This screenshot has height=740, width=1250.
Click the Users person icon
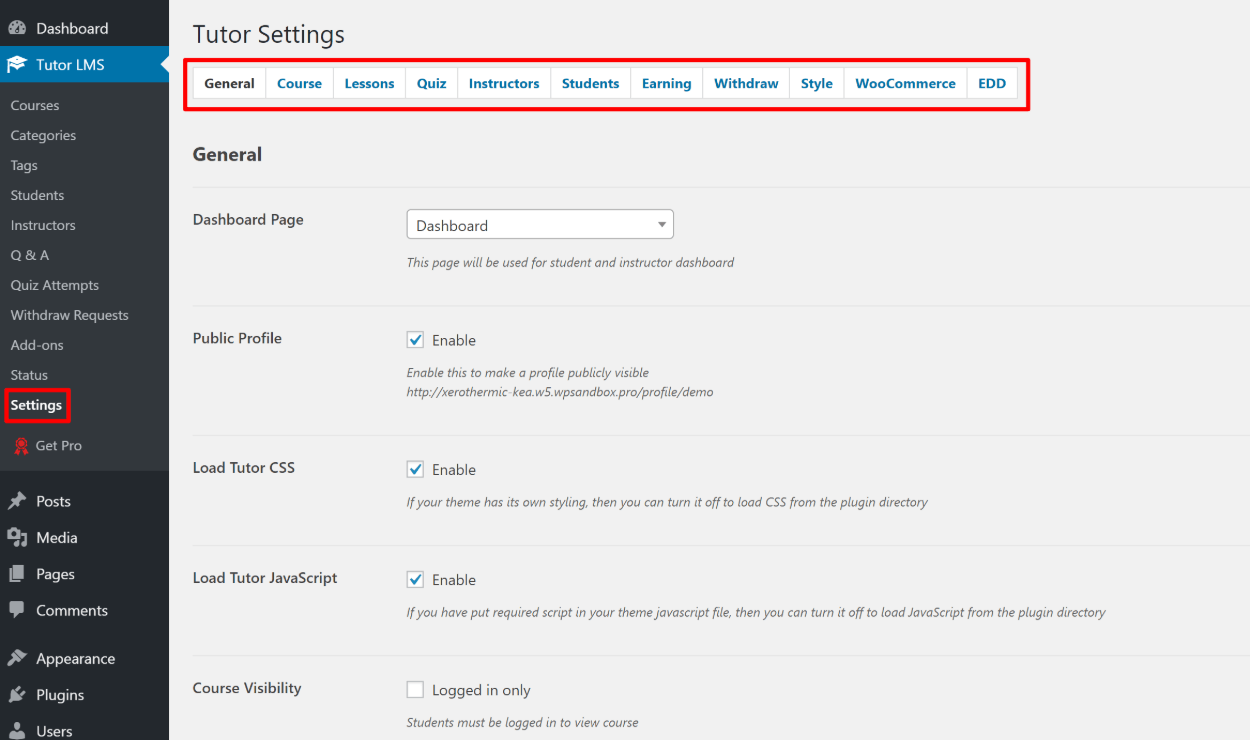[x=17, y=731]
